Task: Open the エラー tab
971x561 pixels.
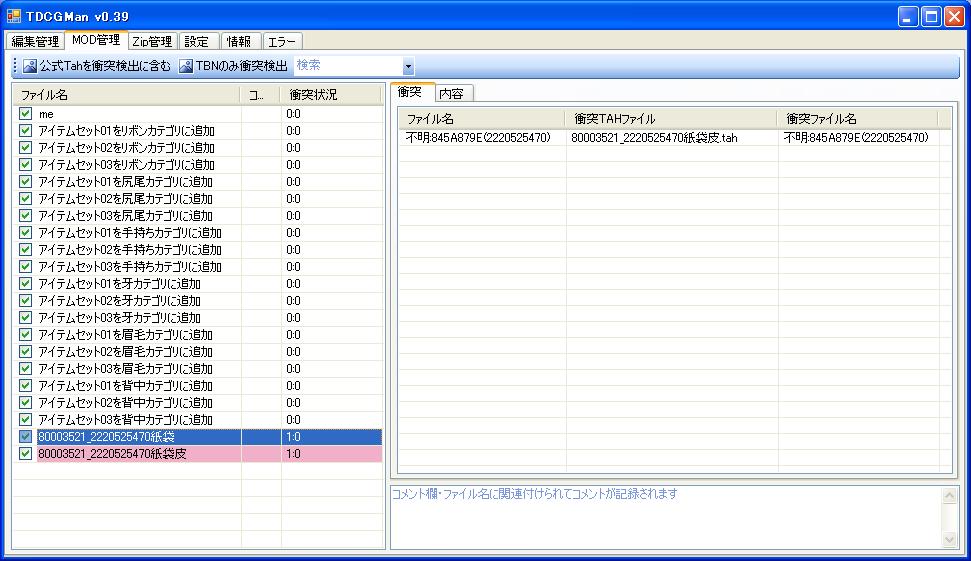Action: click(281, 41)
